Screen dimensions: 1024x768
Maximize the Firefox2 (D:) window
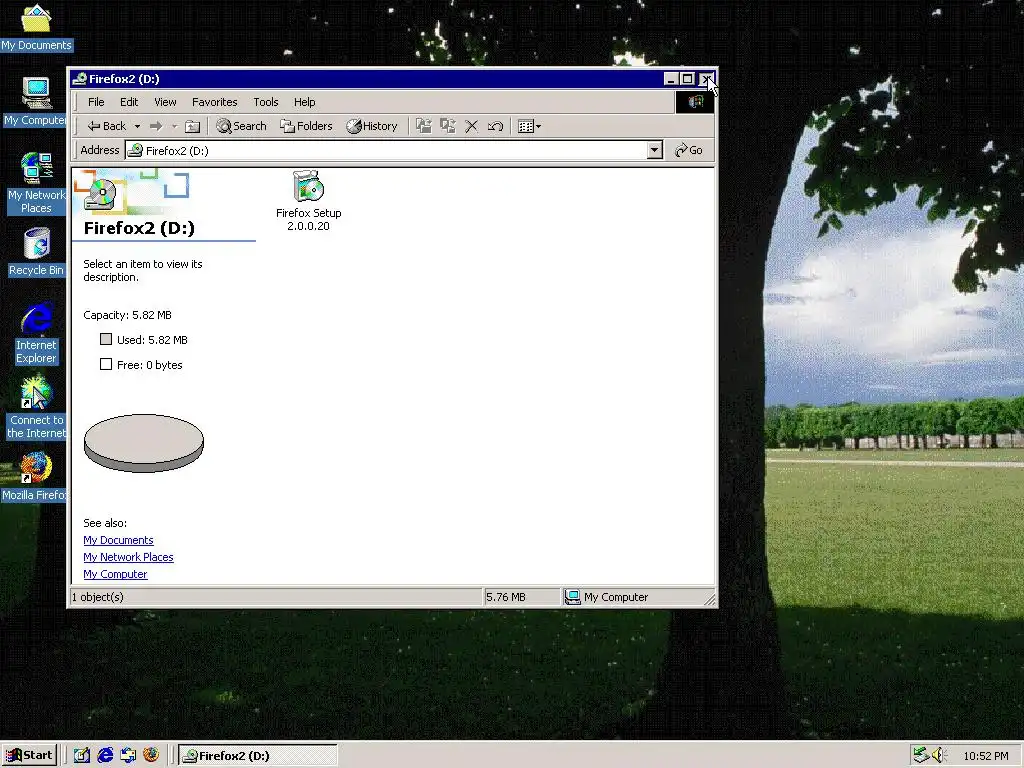(687, 79)
